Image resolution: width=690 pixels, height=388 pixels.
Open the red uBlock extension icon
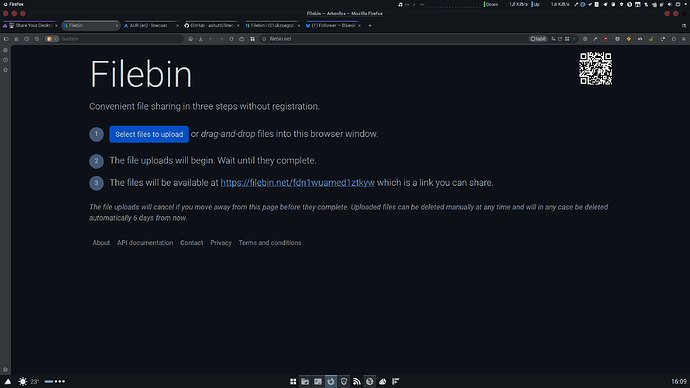pos(606,39)
